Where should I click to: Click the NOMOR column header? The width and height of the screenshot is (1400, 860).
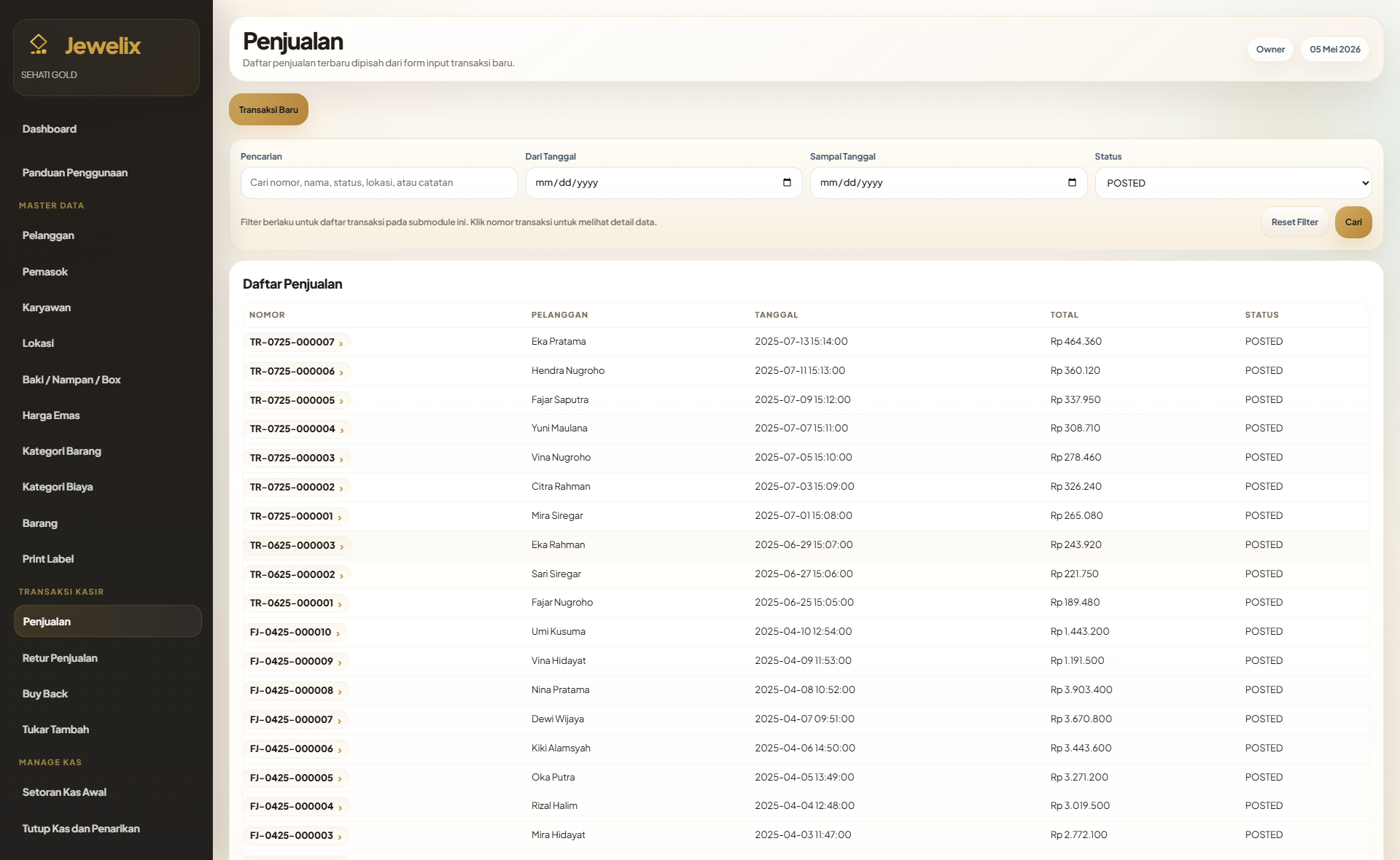267,315
